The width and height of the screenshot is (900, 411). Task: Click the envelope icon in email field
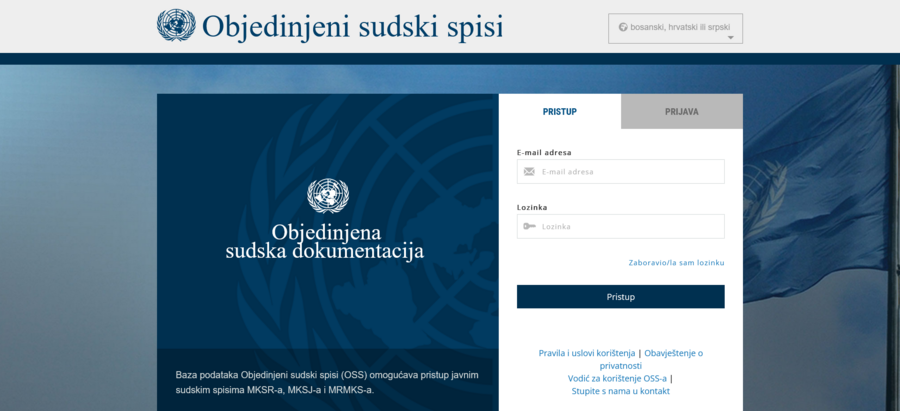pos(529,172)
